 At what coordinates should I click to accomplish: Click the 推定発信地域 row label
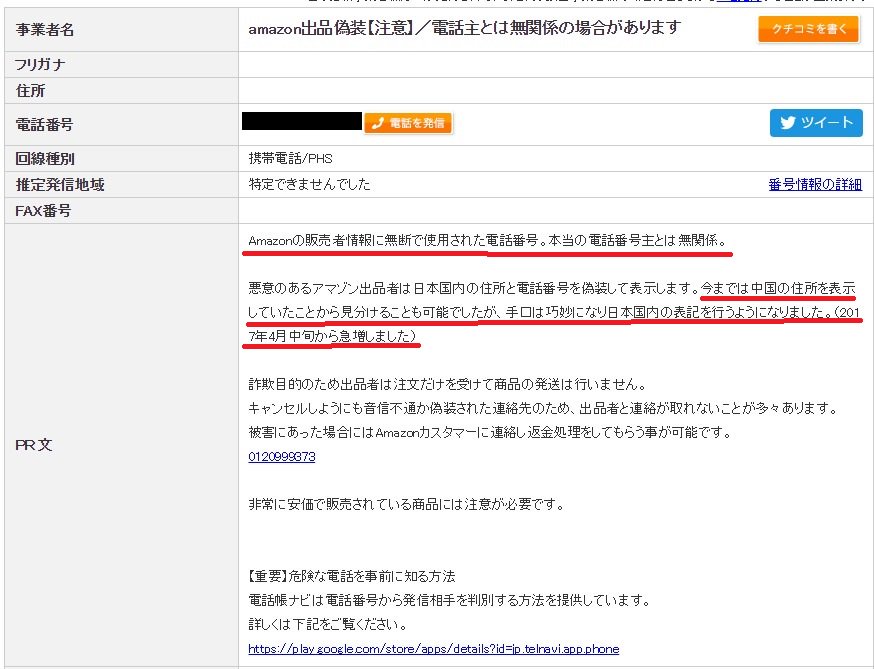(x=60, y=185)
